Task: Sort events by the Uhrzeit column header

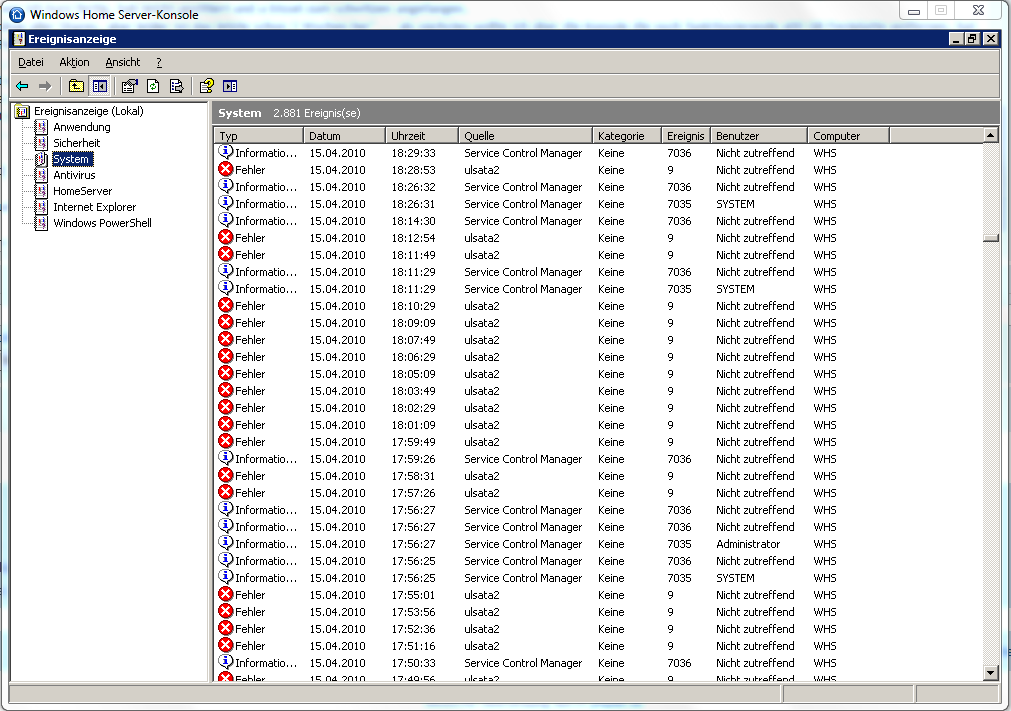Action: (x=422, y=135)
